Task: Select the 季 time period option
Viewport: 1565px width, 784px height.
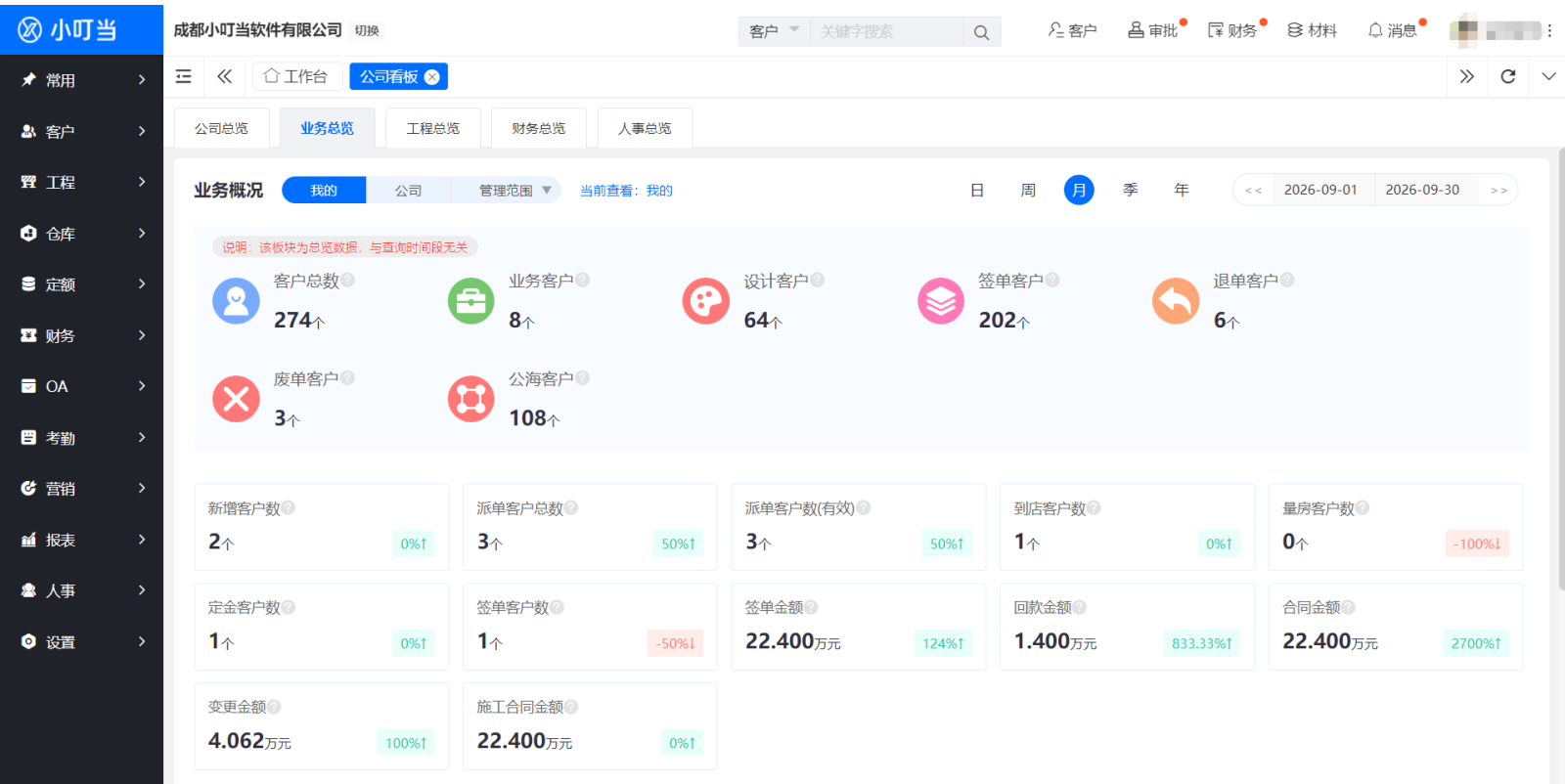Action: click(x=1131, y=190)
